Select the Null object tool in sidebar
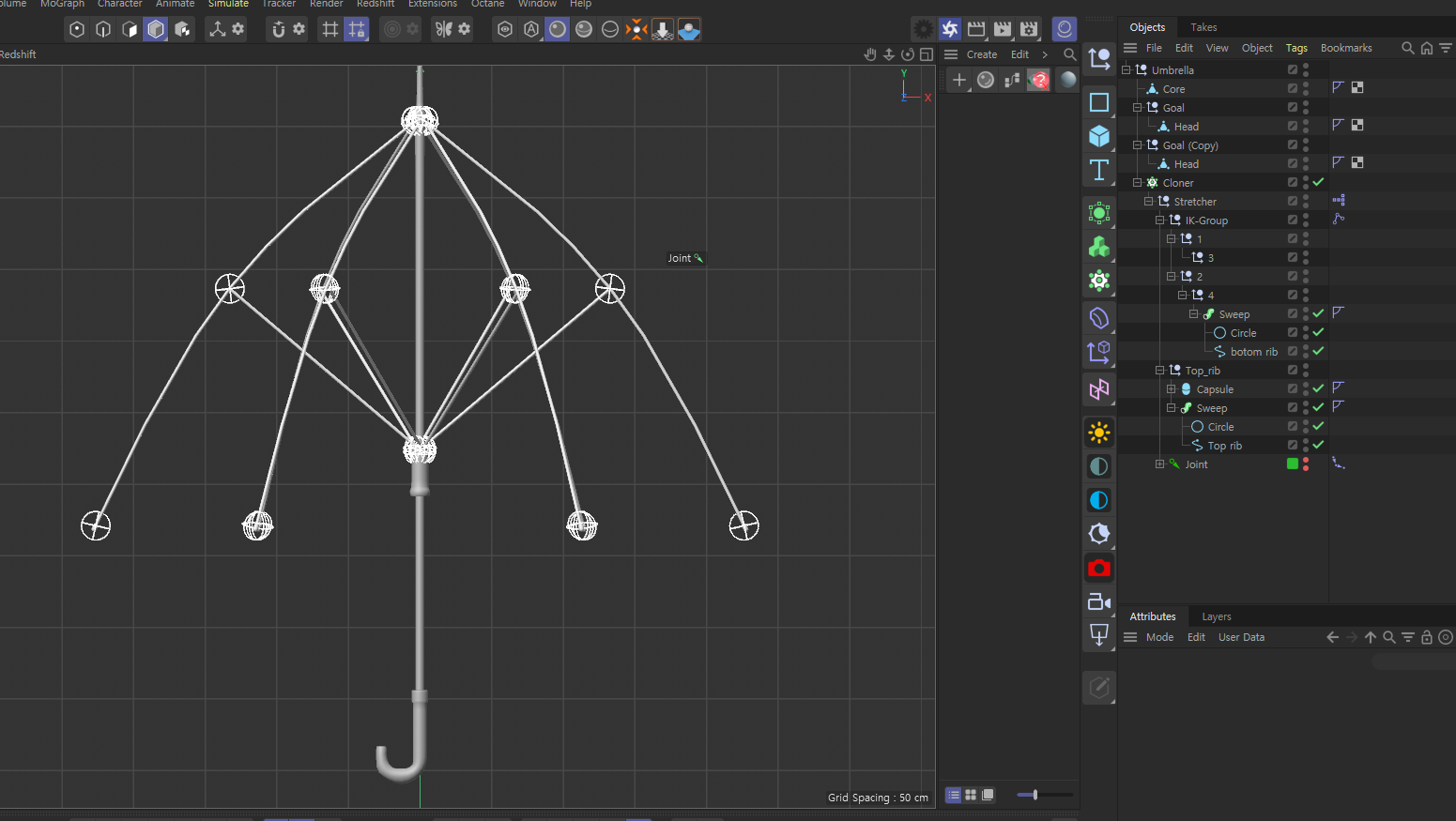Screen dimensions: 1456x821 (1099, 59)
